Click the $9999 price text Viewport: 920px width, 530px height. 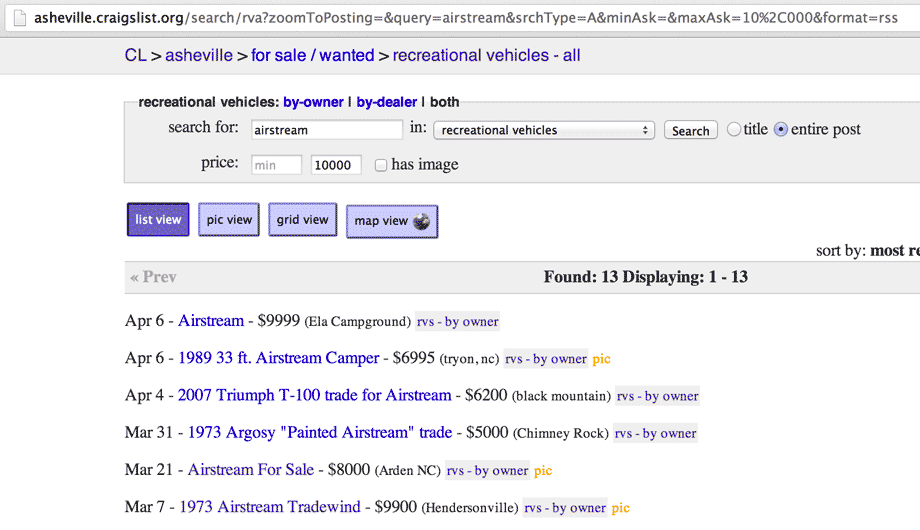coord(279,320)
